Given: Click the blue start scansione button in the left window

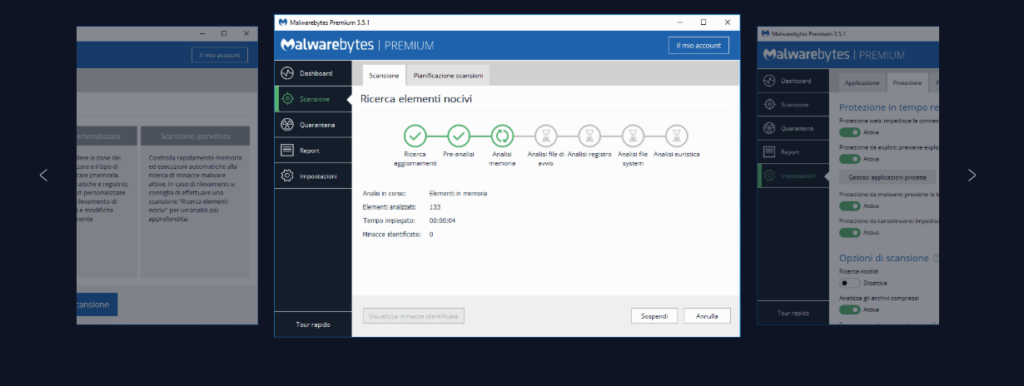Looking at the screenshot, I should click(x=97, y=304).
